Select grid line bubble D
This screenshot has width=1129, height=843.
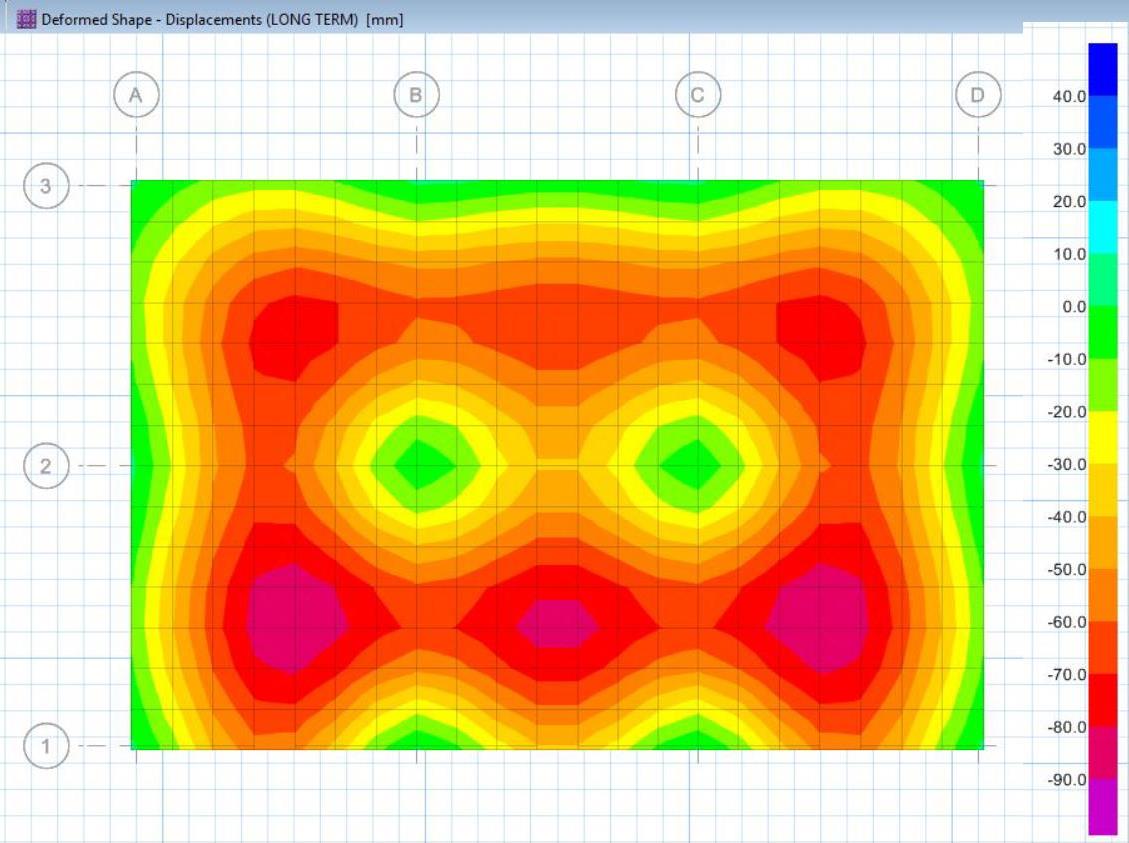pyautogui.click(x=978, y=95)
